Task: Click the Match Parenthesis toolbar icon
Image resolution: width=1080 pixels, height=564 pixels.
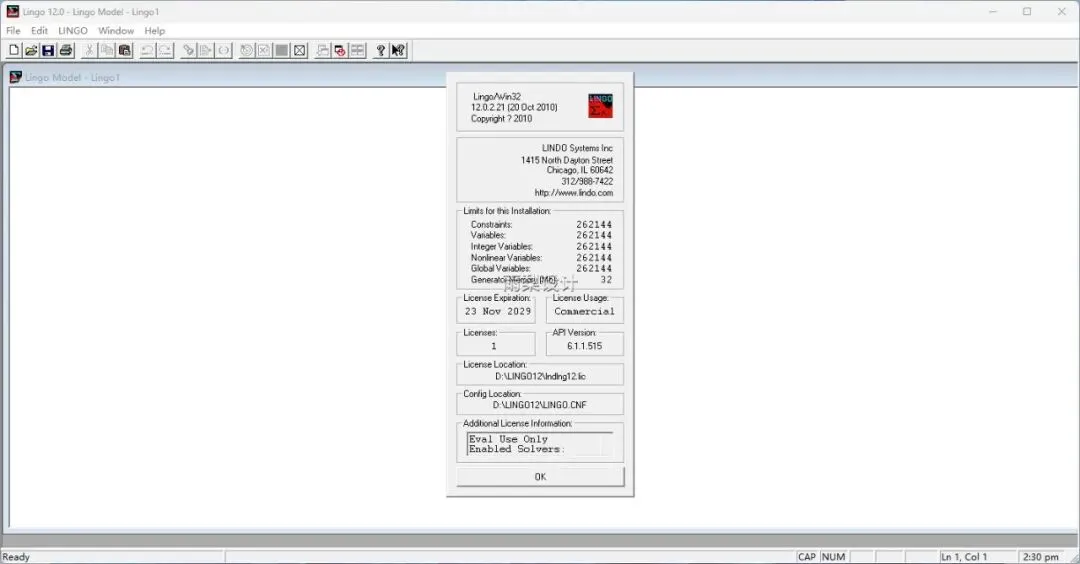Action: [x=224, y=50]
